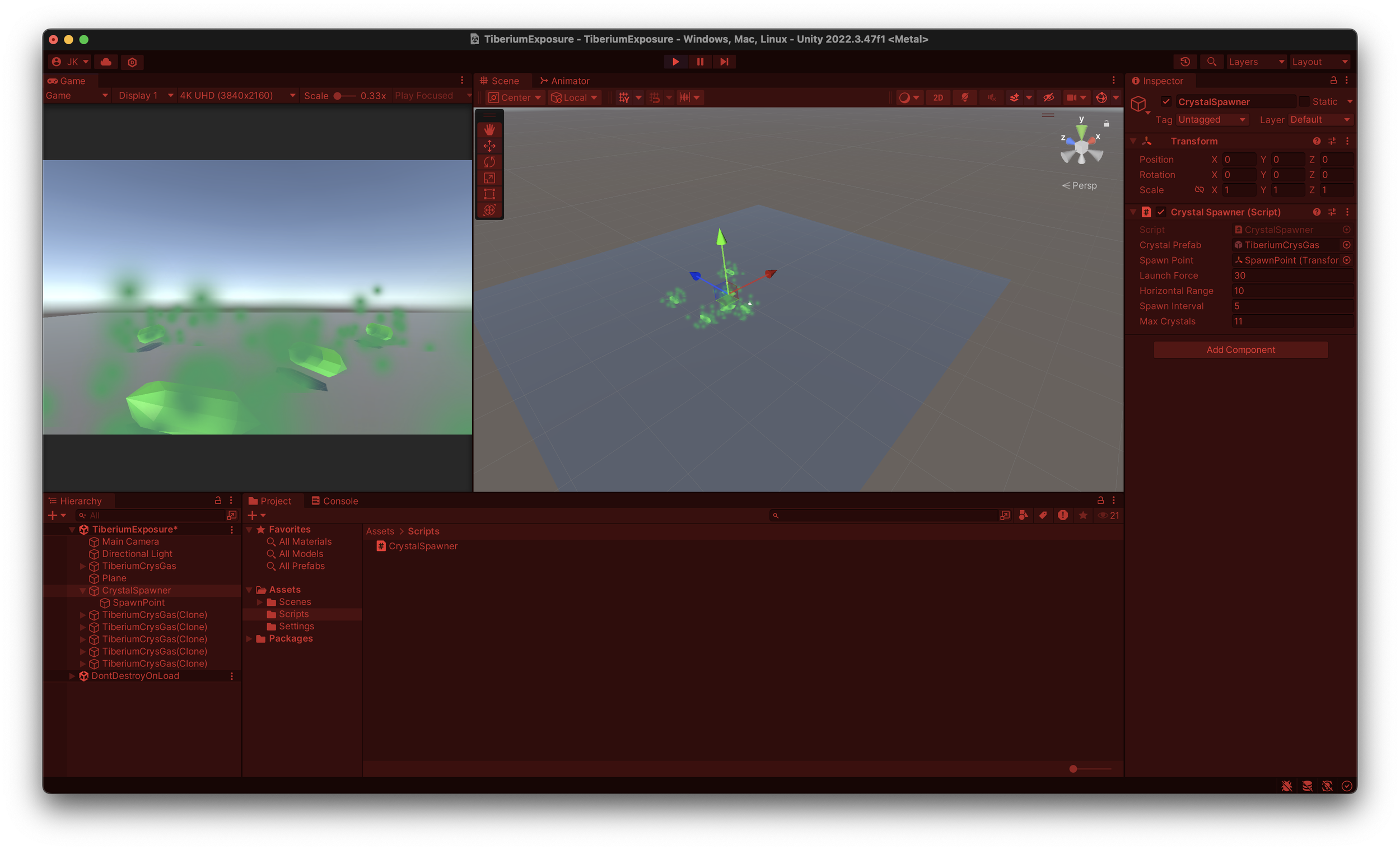
Task: Select the Move tool in Scene
Action: pyautogui.click(x=489, y=146)
